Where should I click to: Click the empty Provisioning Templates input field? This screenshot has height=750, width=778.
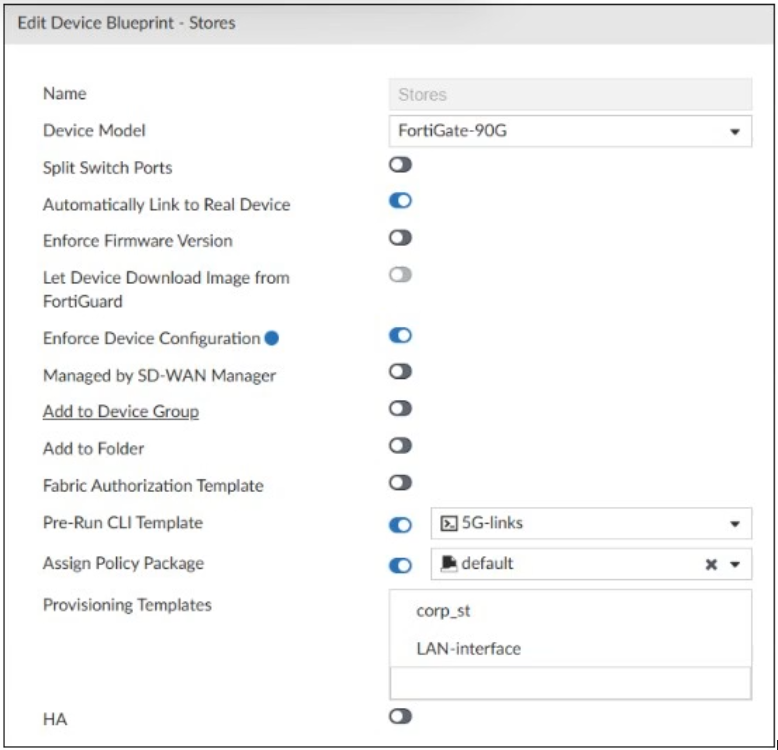pyautogui.click(x=569, y=683)
